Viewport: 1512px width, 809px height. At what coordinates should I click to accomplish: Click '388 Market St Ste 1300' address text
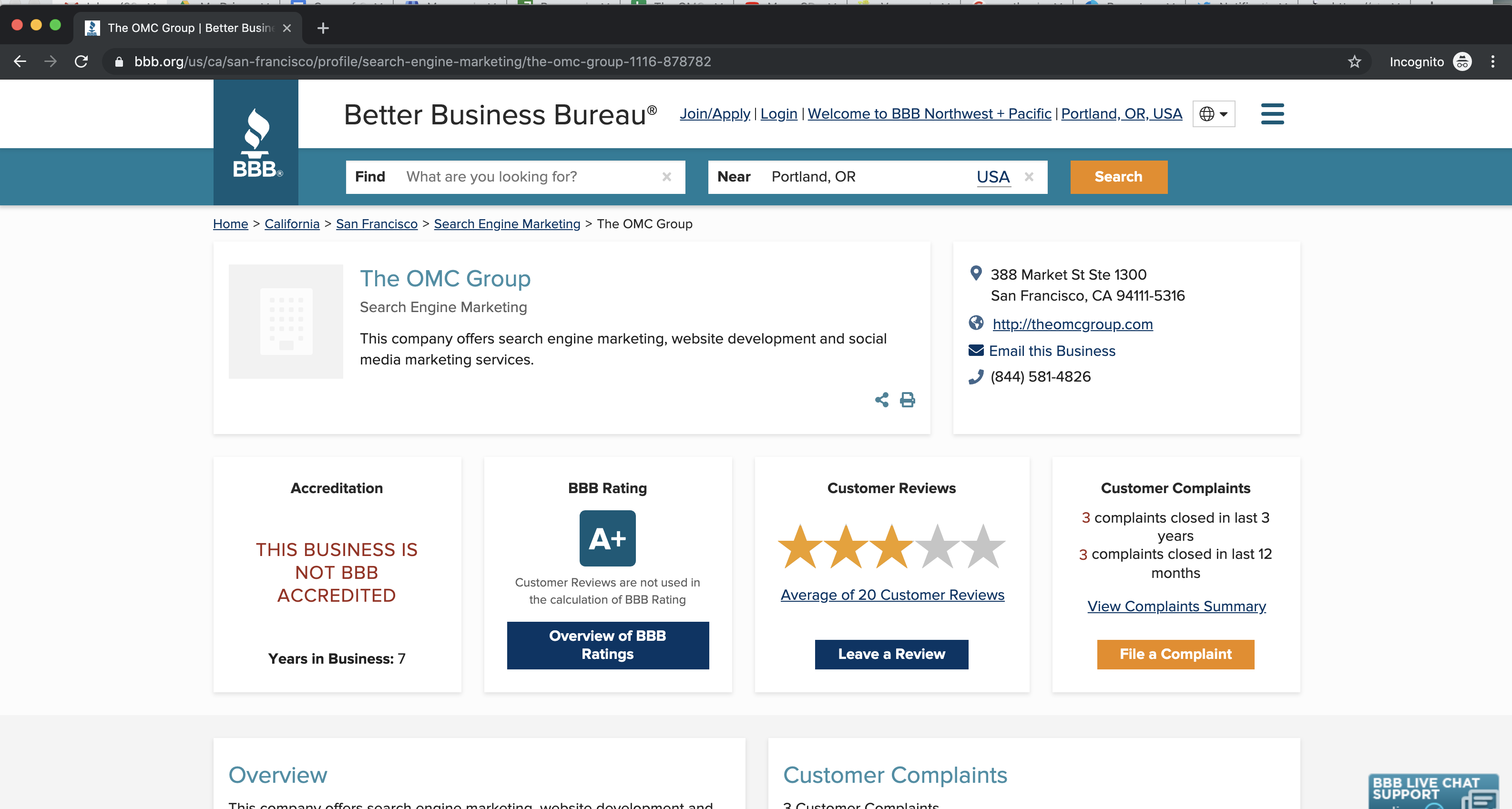point(1068,274)
